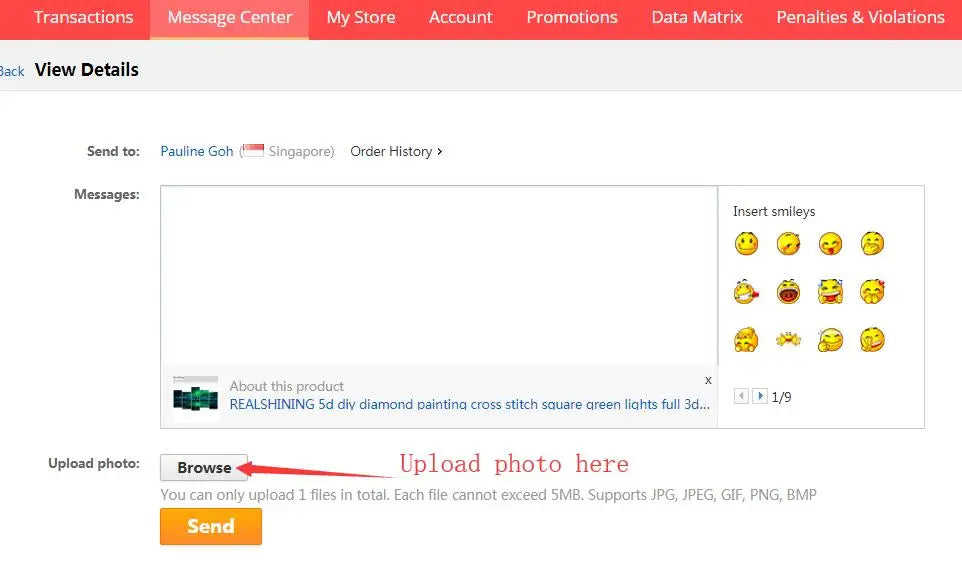Insert the tongue-out smiley in the top row
The width and height of the screenshot is (962, 573).
pos(830,244)
